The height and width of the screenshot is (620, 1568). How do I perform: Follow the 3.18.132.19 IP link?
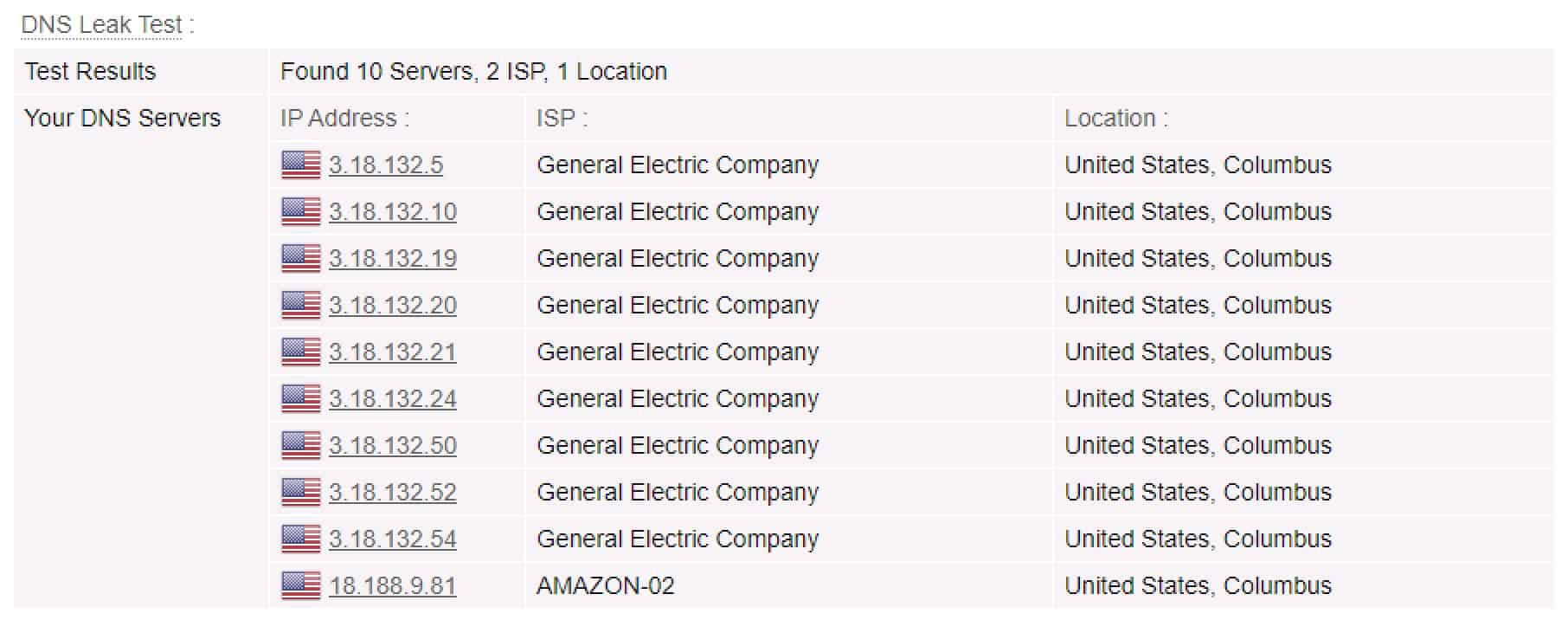coord(393,258)
